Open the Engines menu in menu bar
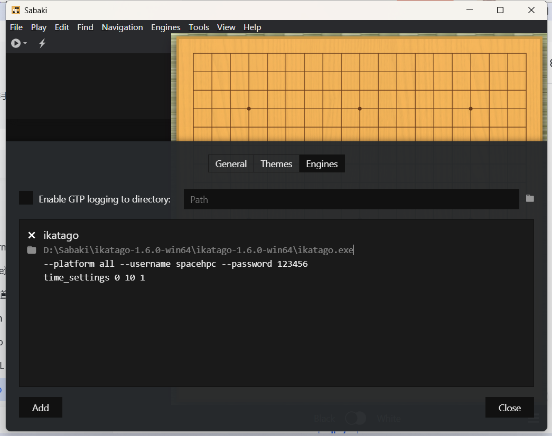Viewport: 552px width, 436px height. (165, 27)
